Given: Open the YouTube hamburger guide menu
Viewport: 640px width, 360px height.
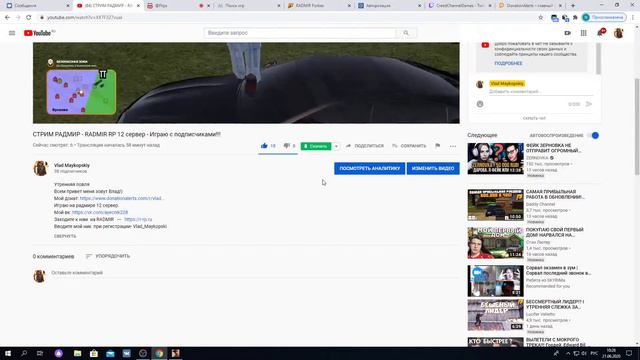Looking at the screenshot, I should [x=12, y=33].
